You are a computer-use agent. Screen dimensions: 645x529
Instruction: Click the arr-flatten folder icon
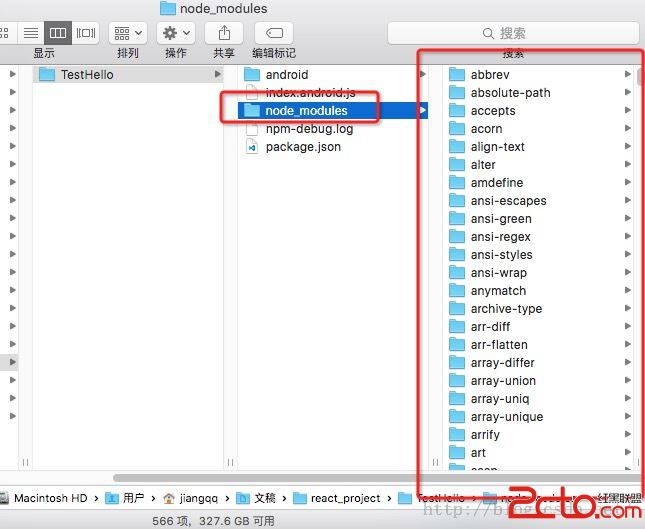coord(457,345)
